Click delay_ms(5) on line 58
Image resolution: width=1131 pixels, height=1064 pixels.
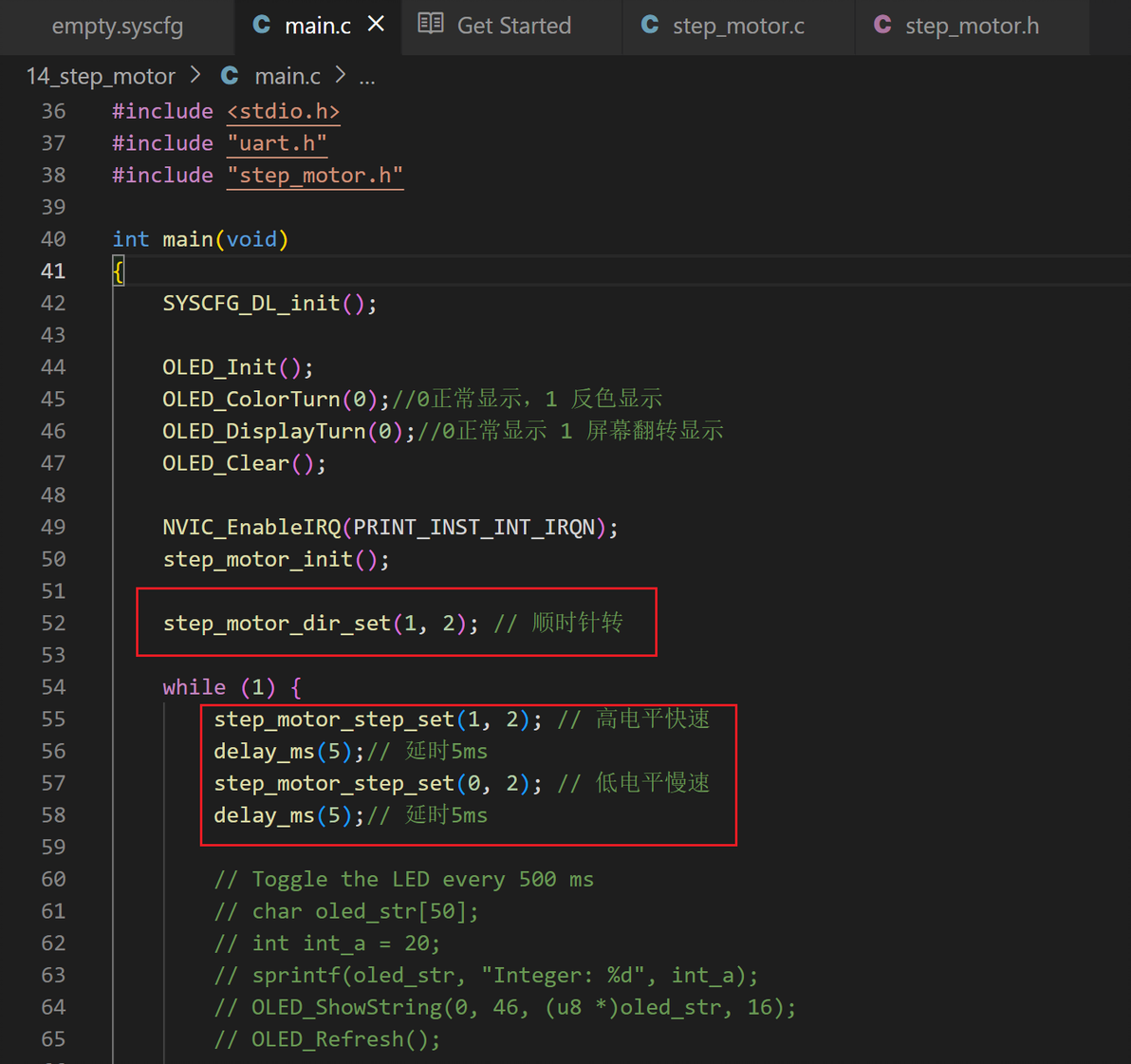(x=288, y=816)
